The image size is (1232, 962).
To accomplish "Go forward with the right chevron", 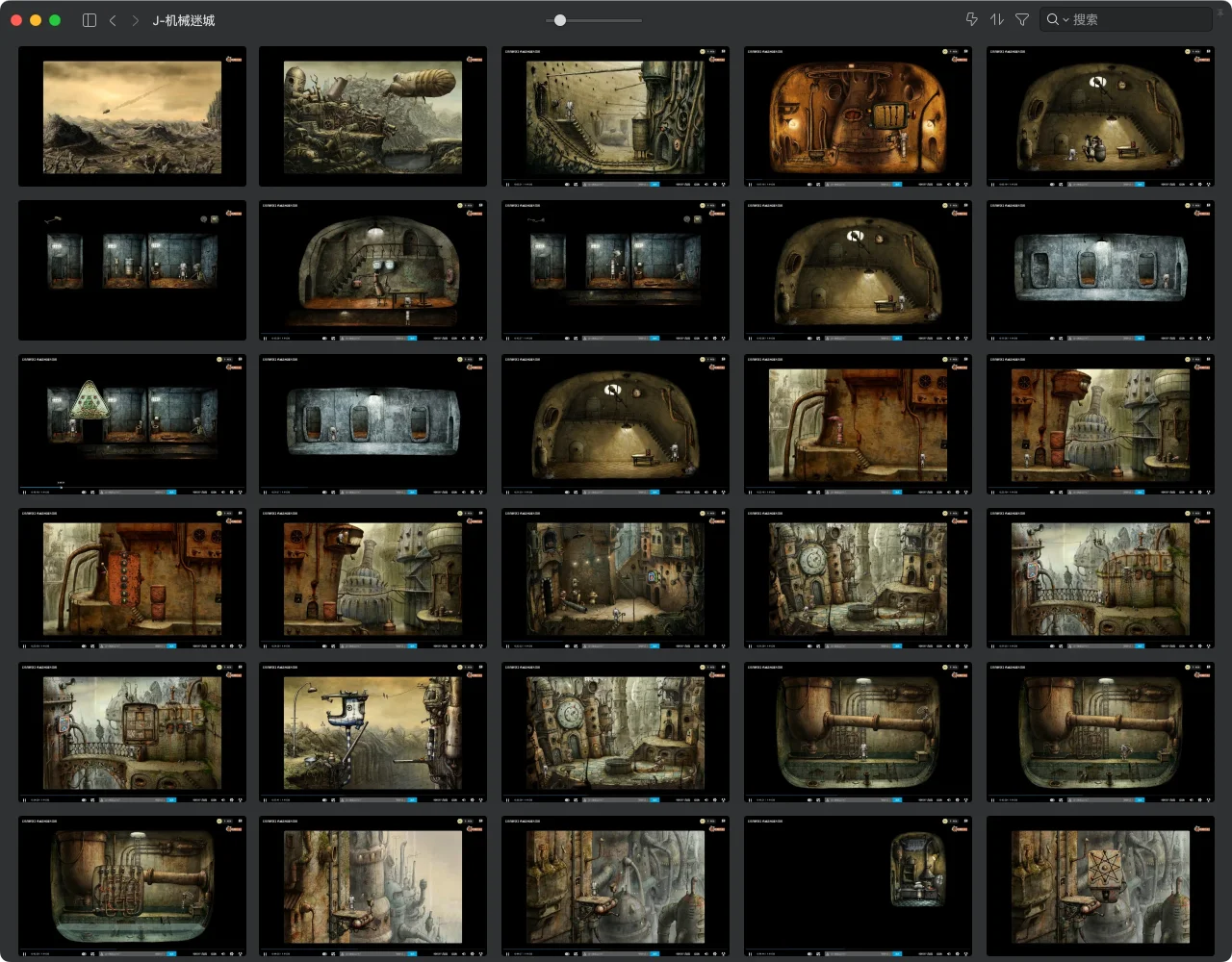I will 135,20.
